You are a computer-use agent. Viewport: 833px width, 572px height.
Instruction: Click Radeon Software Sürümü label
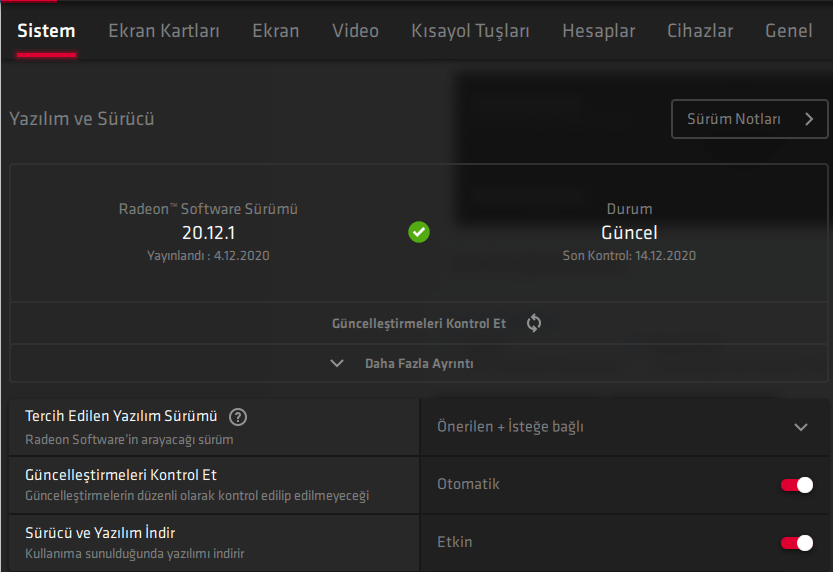coord(208,209)
